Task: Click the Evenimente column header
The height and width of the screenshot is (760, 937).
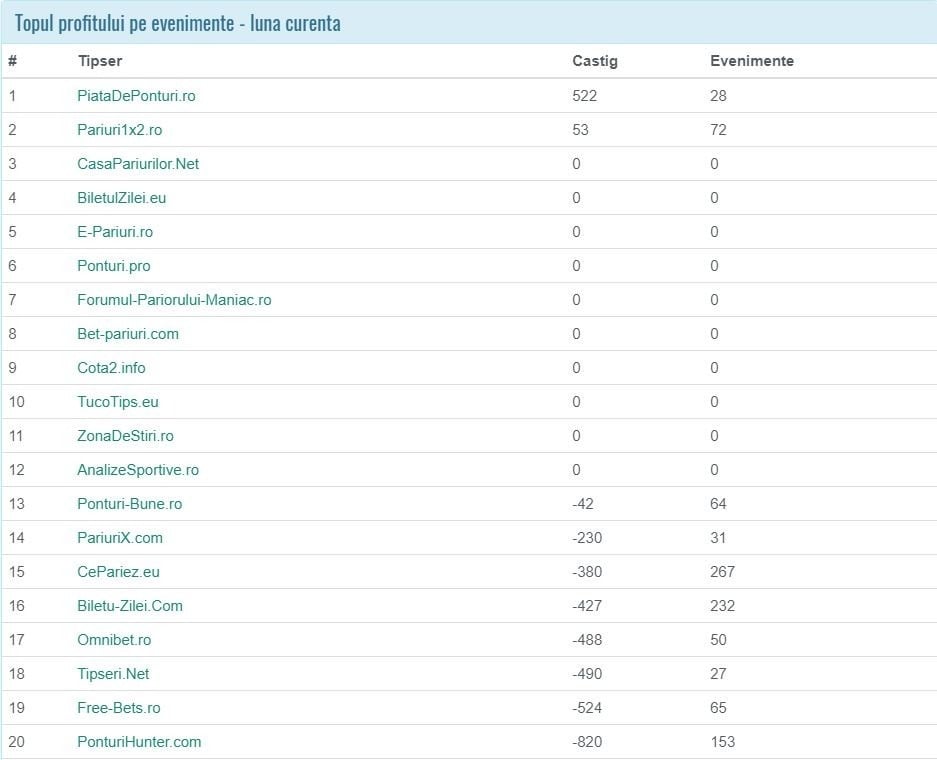Action: (x=752, y=61)
